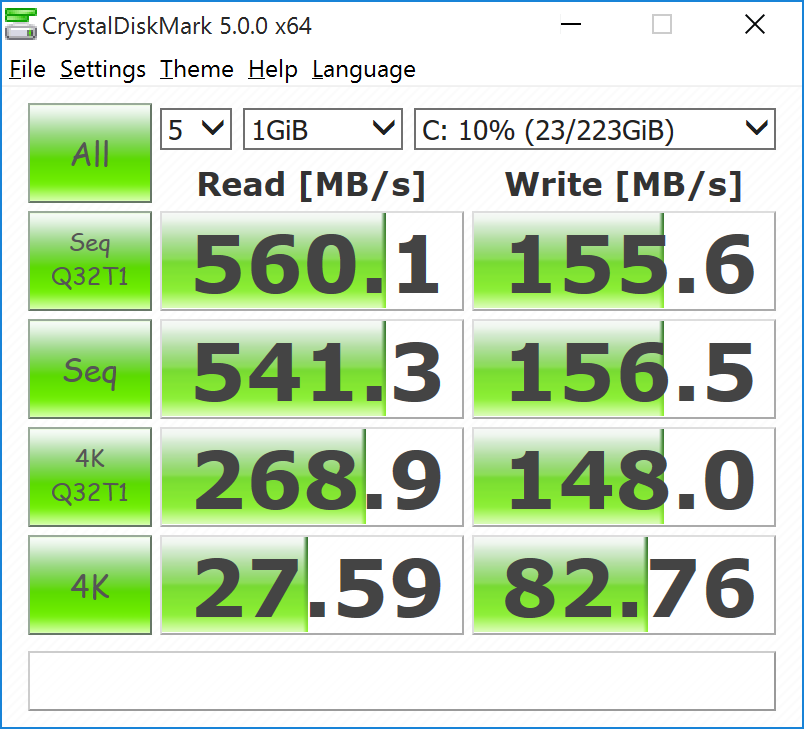Click the empty comment field at bottom
The width and height of the screenshot is (804, 729).
[x=402, y=681]
